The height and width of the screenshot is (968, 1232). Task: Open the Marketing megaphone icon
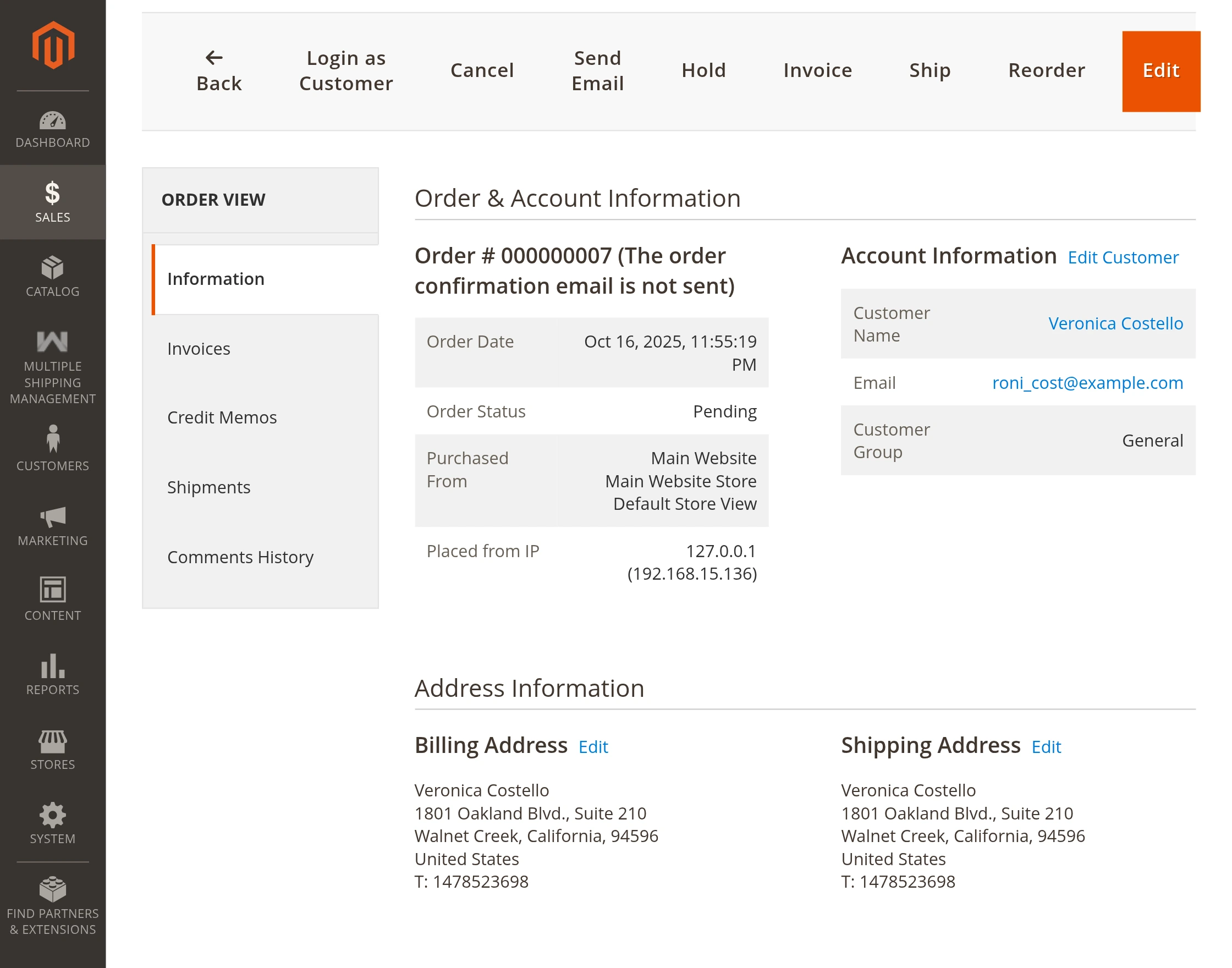pyautogui.click(x=53, y=517)
